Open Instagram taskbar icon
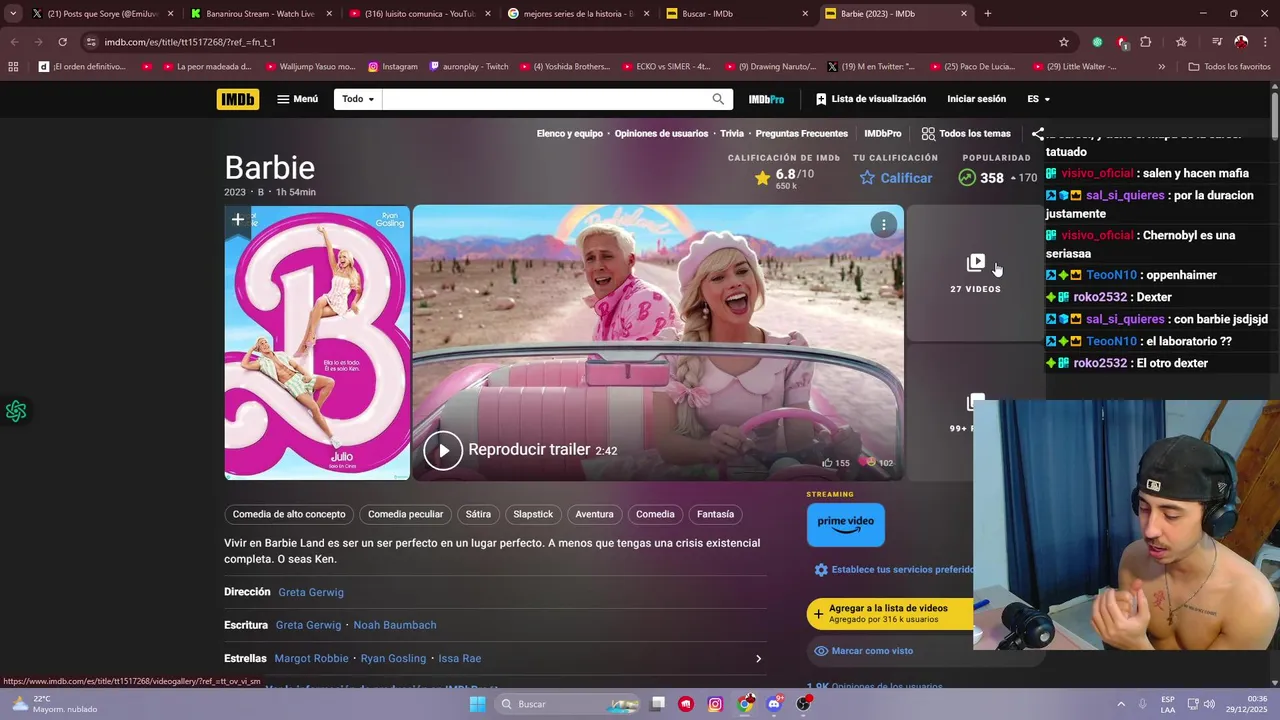 [x=715, y=704]
